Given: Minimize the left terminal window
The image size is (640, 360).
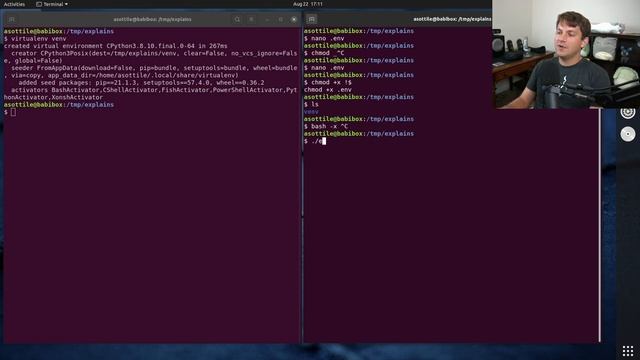Looking at the screenshot, I should (267, 19).
